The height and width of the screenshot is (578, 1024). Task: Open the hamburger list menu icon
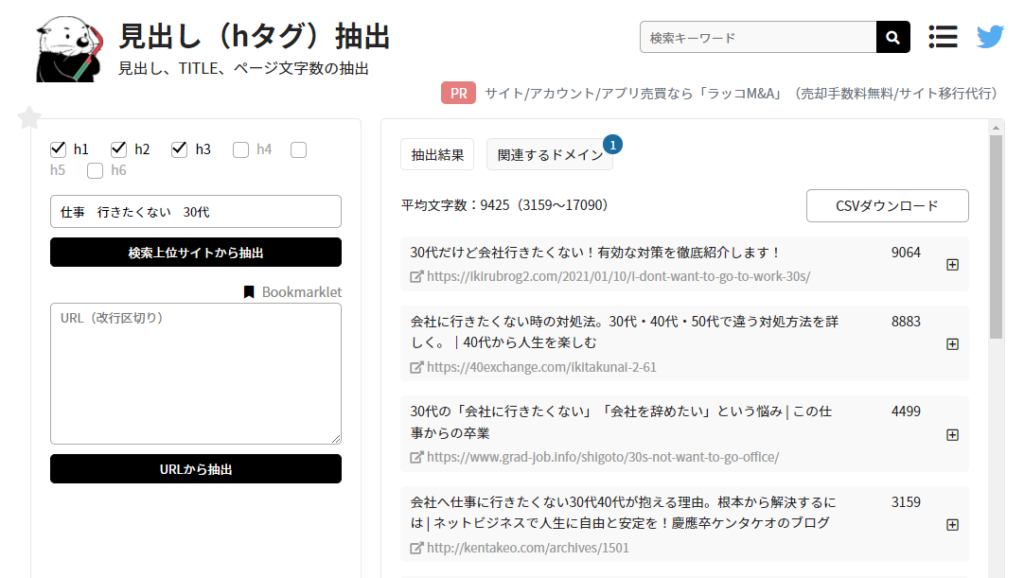943,37
